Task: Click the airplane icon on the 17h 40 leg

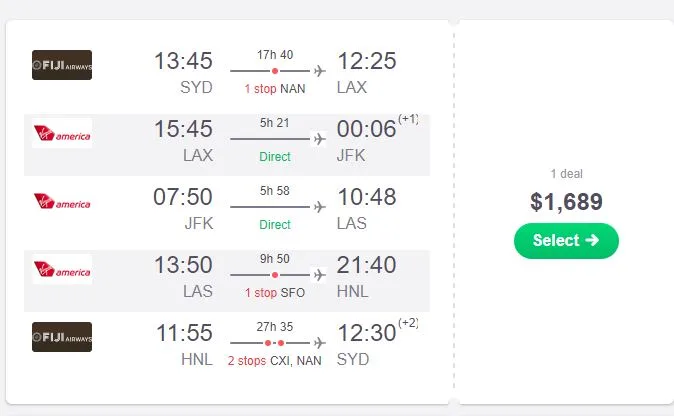Action: tap(320, 71)
